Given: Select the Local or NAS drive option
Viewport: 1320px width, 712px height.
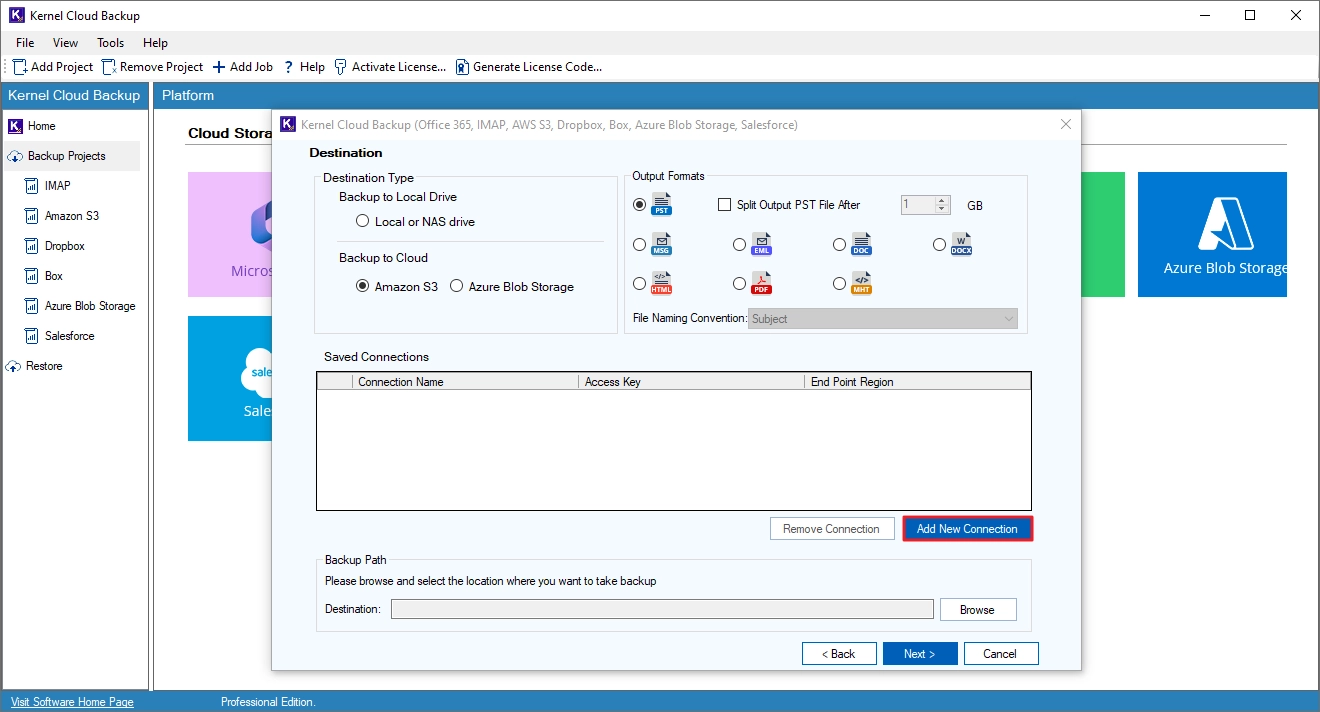Looking at the screenshot, I should click(363, 222).
